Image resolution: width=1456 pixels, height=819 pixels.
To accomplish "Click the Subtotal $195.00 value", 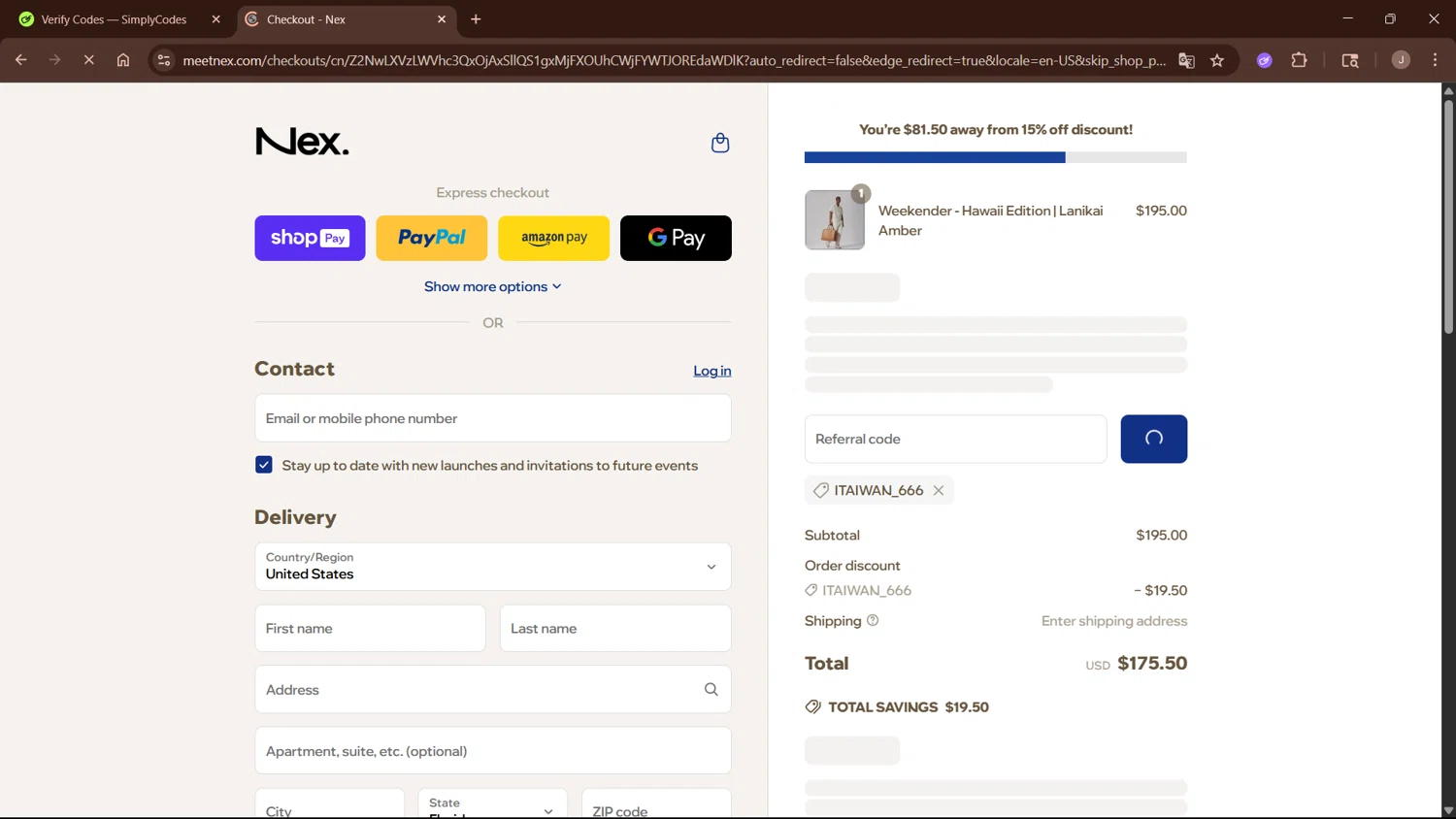I will click(1162, 536).
